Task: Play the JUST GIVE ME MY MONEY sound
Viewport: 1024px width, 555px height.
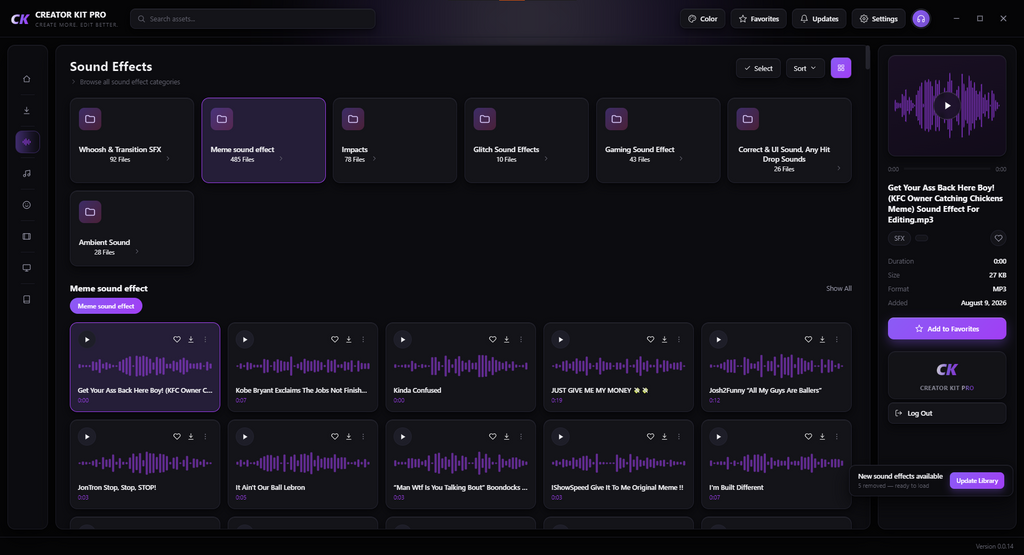Action: 560,340
